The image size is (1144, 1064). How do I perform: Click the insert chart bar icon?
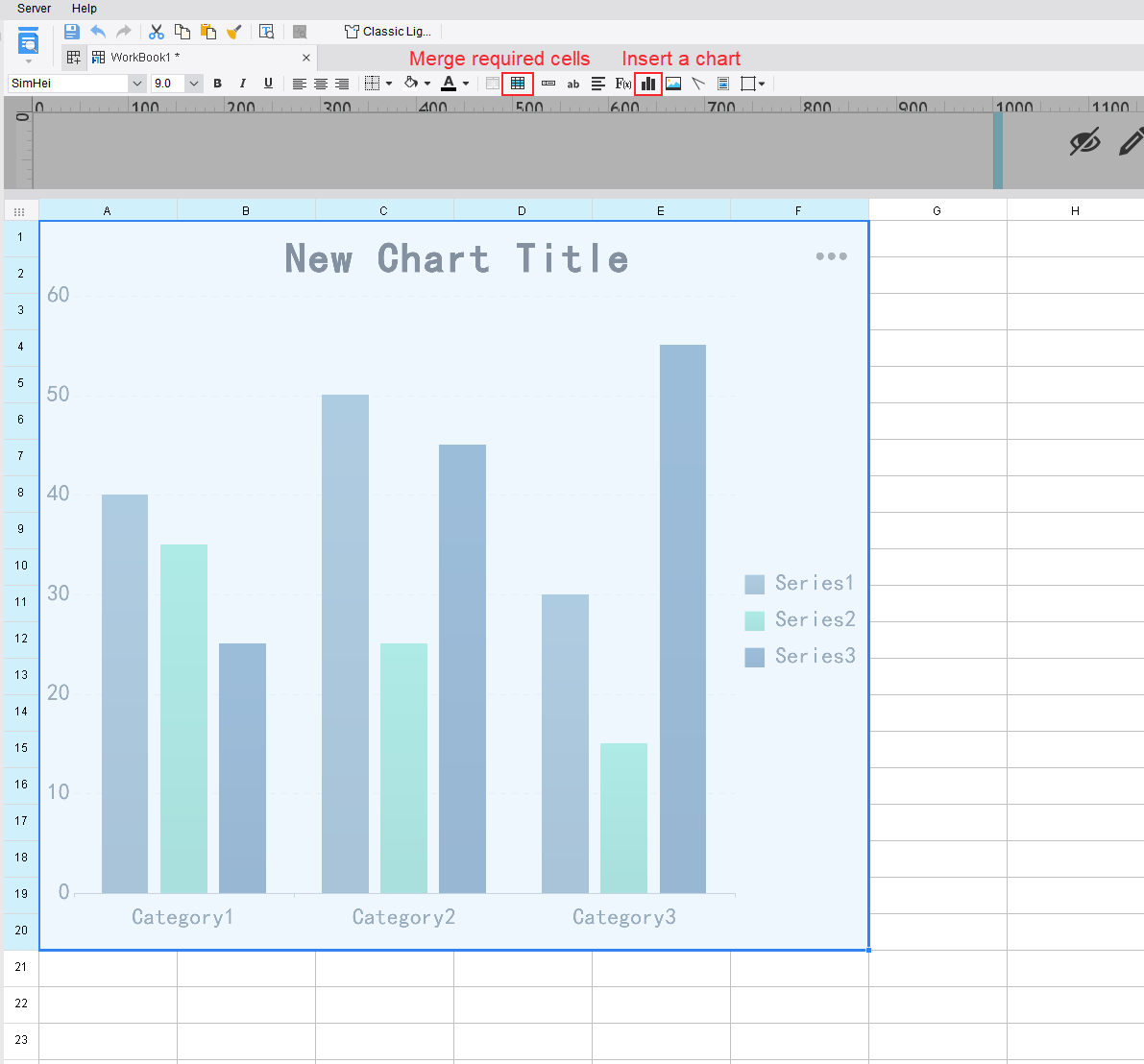pos(648,84)
